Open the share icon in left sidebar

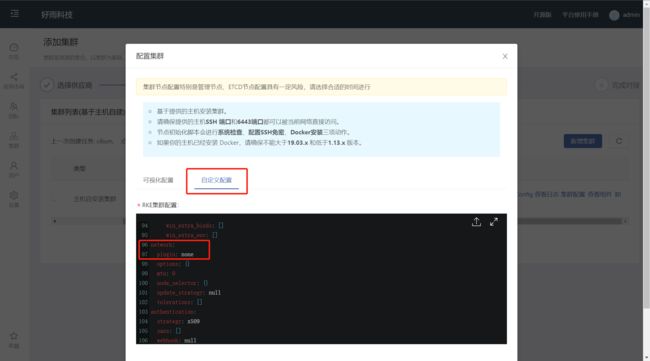click(x=14, y=77)
